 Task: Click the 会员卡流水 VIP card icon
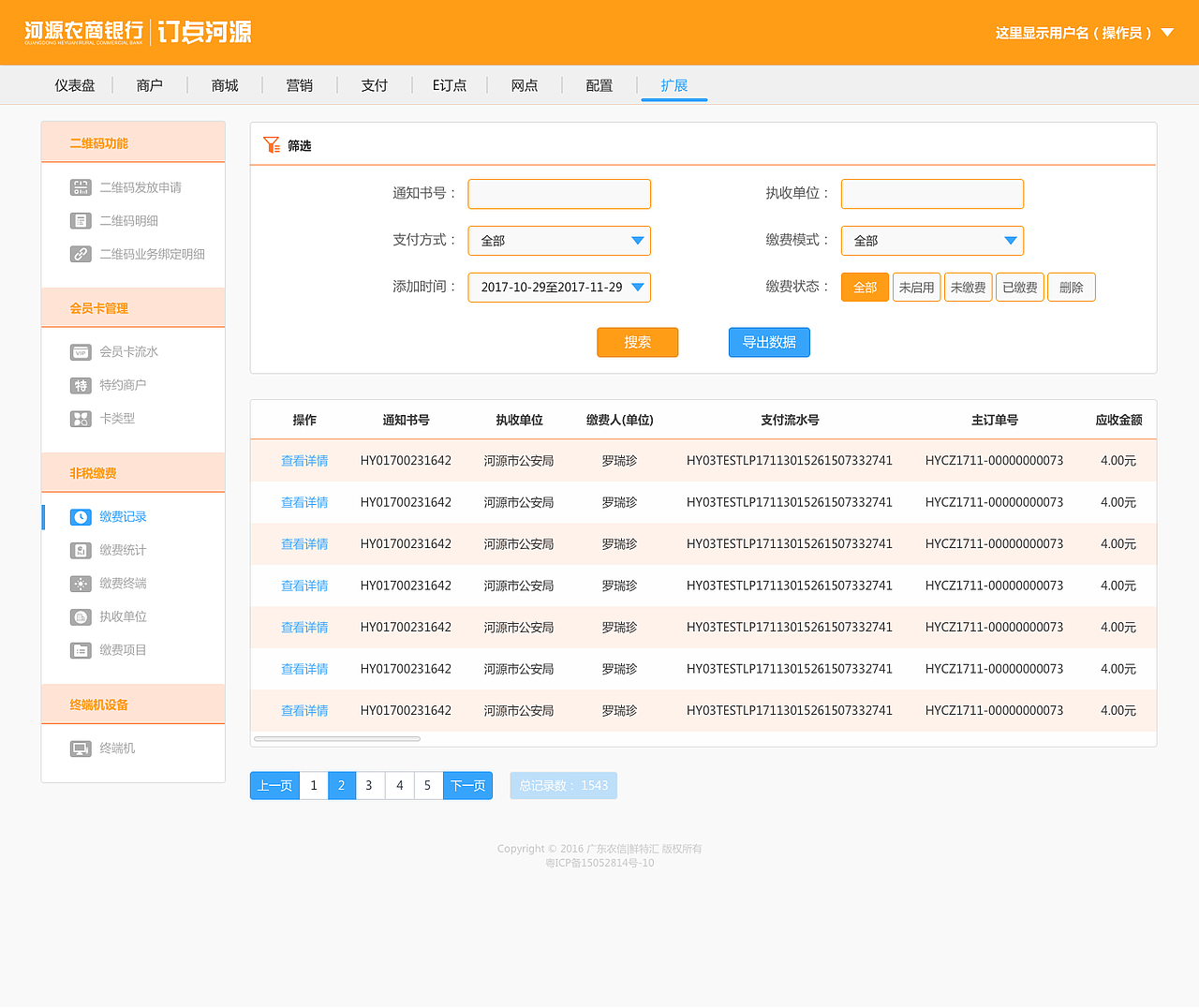[81, 352]
